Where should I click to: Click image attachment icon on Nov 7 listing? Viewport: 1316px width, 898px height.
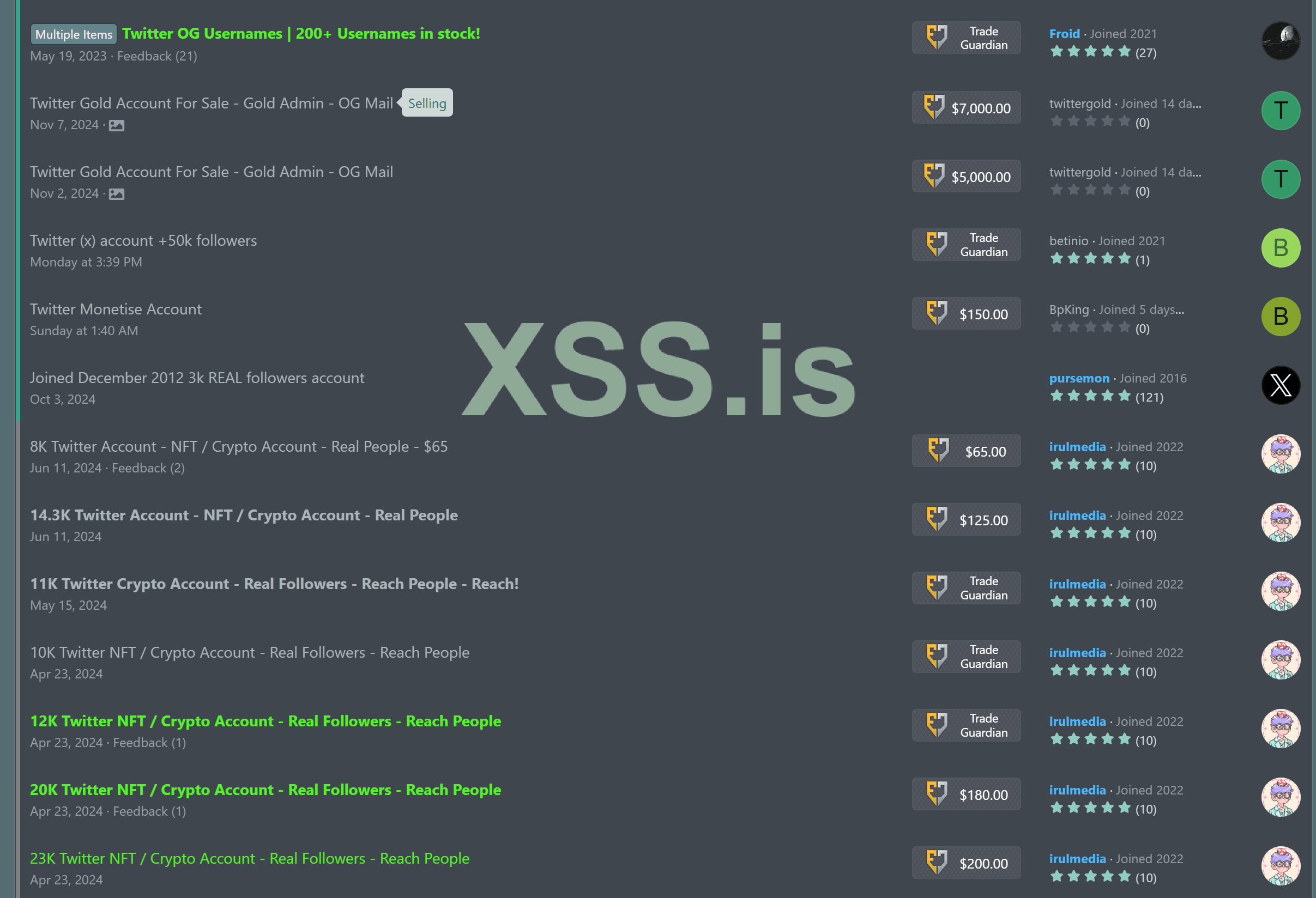(117, 125)
